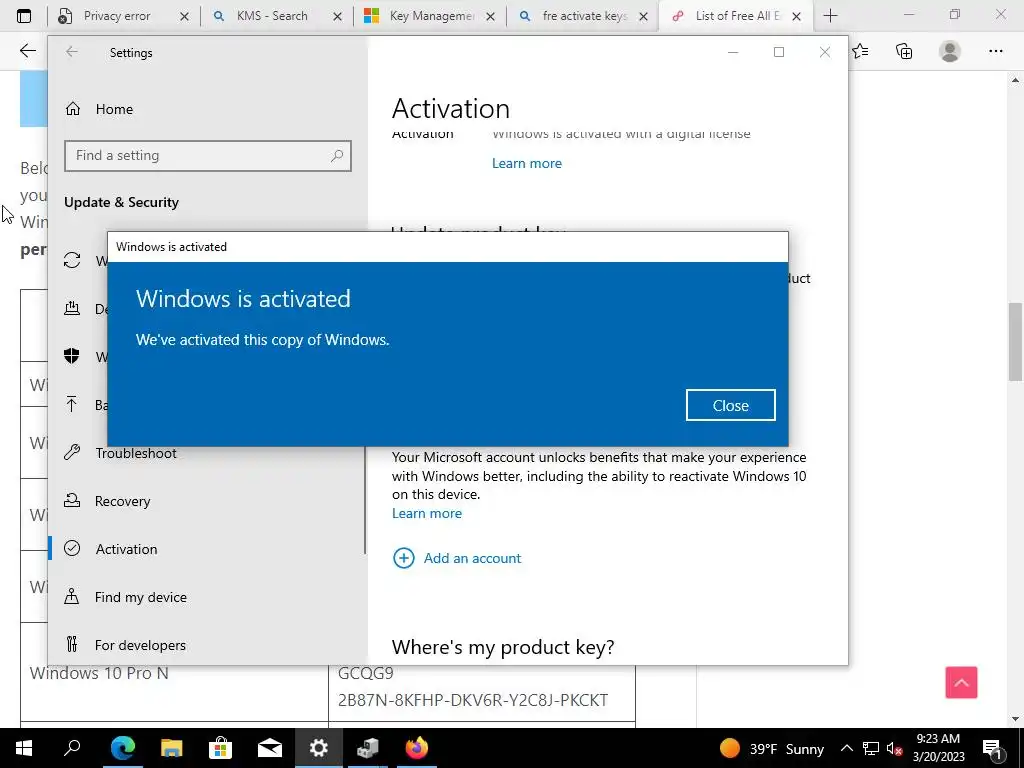The height and width of the screenshot is (768, 1024).
Task: Switch to the Key Management tab
Action: coord(431,16)
